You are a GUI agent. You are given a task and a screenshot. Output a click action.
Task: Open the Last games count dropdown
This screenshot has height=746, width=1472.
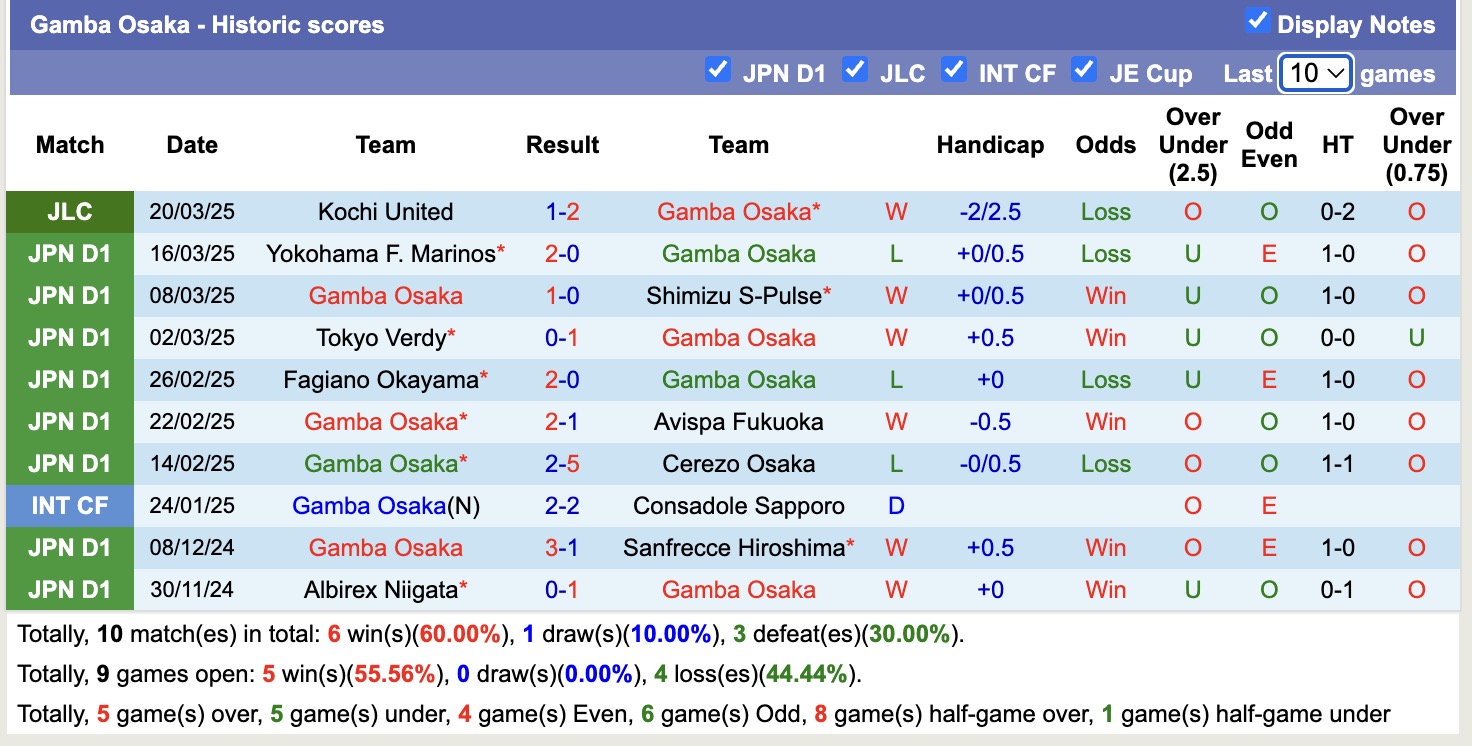click(x=1315, y=73)
